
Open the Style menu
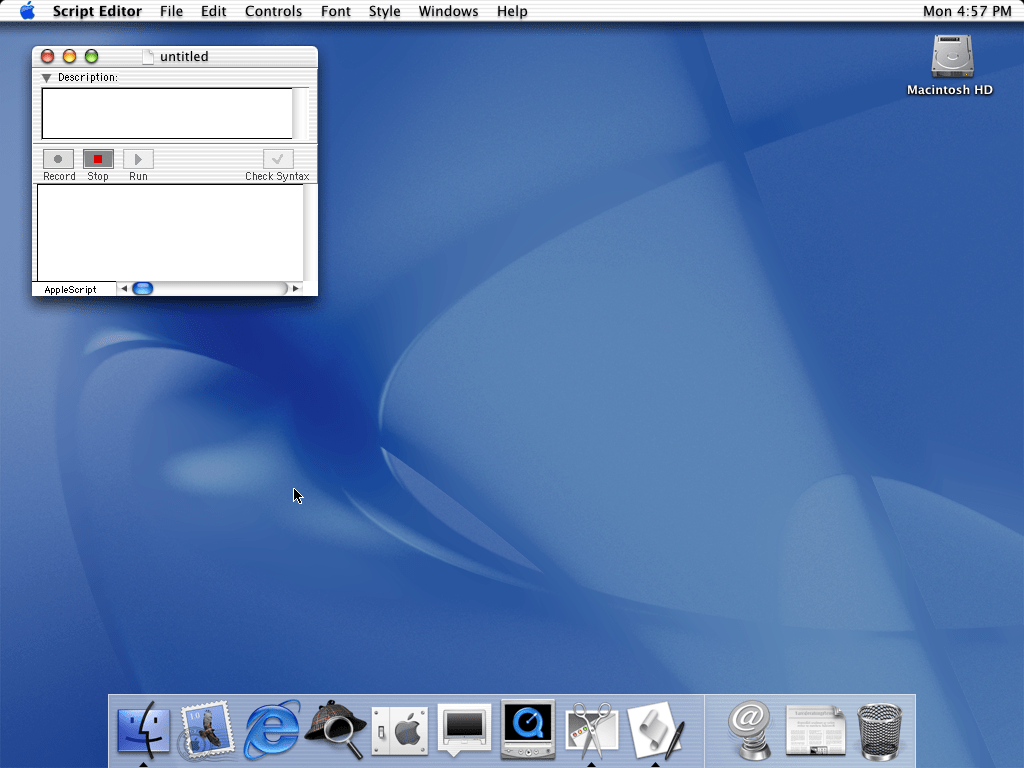point(384,11)
